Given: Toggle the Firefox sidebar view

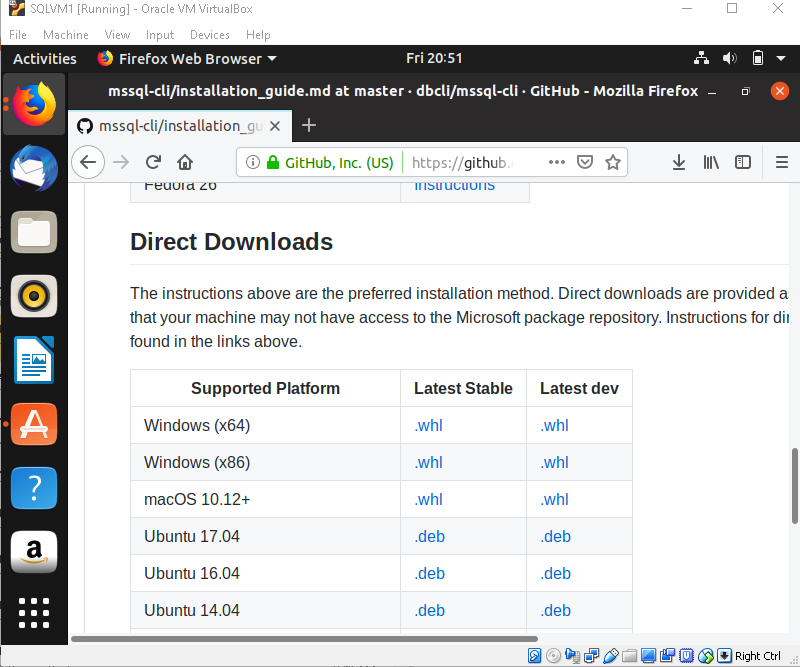Looking at the screenshot, I should pyautogui.click(x=743, y=162).
